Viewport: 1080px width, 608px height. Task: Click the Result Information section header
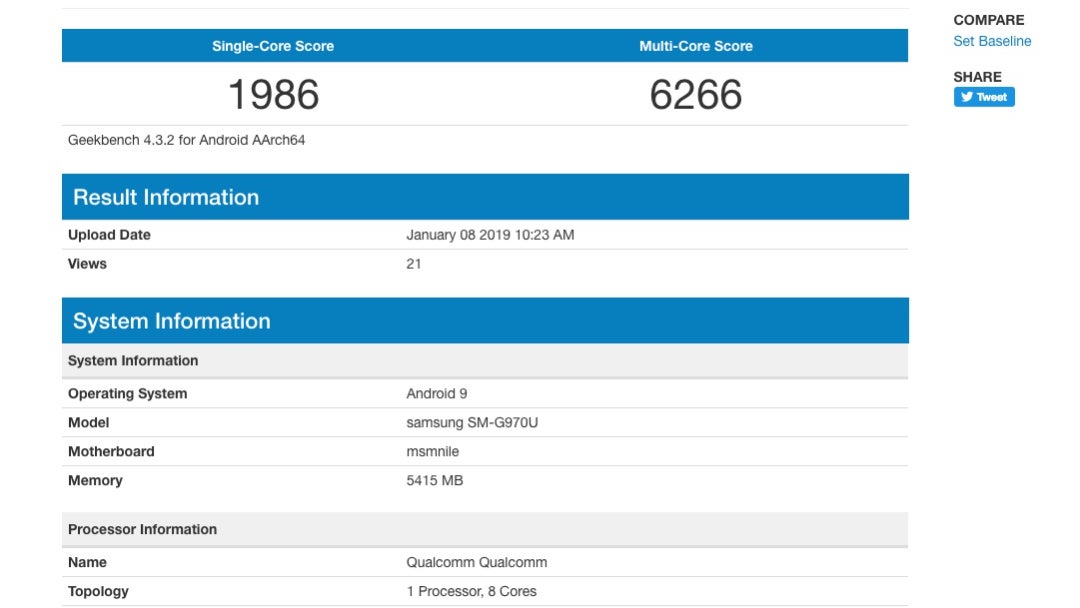click(485, 197)
